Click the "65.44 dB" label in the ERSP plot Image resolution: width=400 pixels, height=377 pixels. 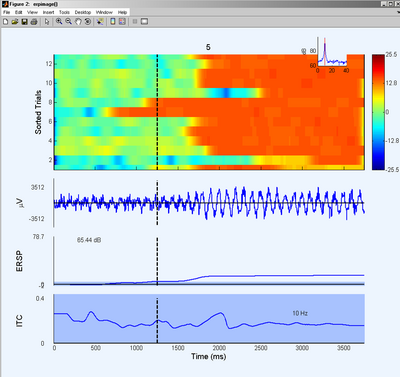point(89,240)
